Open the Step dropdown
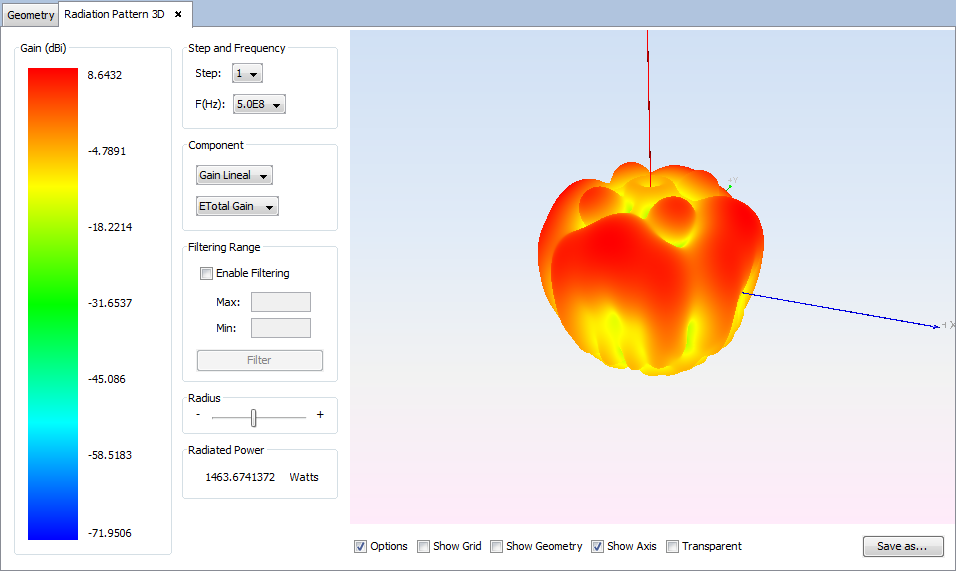Screen dimensions: 956x571 (x=247, y=74)
